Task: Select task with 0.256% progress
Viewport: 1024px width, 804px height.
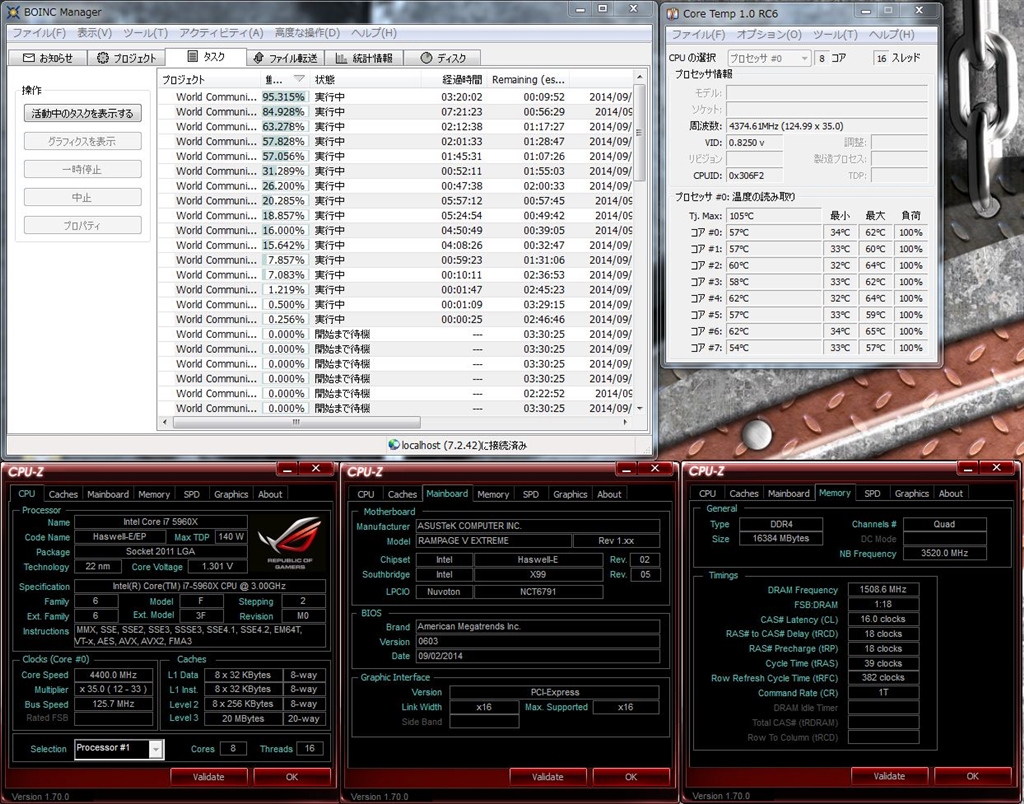Action: (x=396, y=319)
